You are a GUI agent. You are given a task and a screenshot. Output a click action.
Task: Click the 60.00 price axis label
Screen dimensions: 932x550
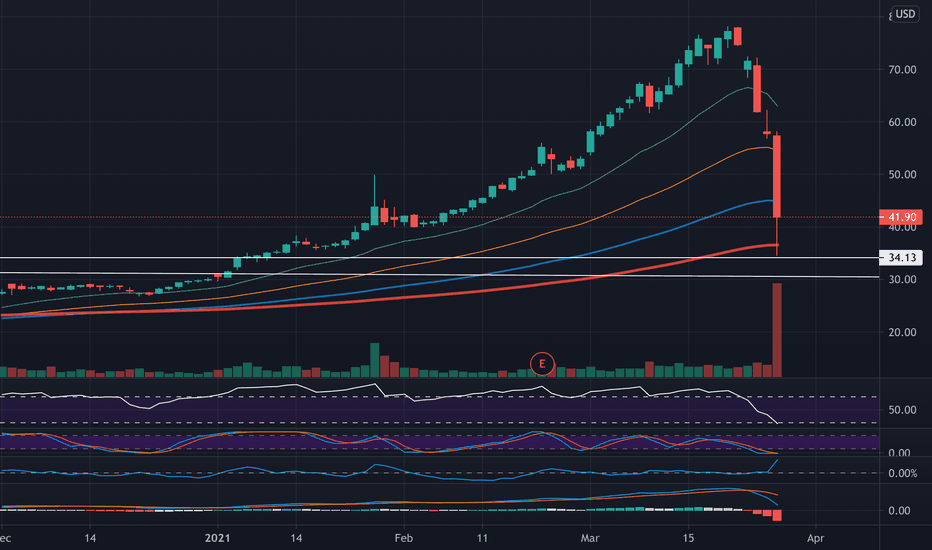902,122
